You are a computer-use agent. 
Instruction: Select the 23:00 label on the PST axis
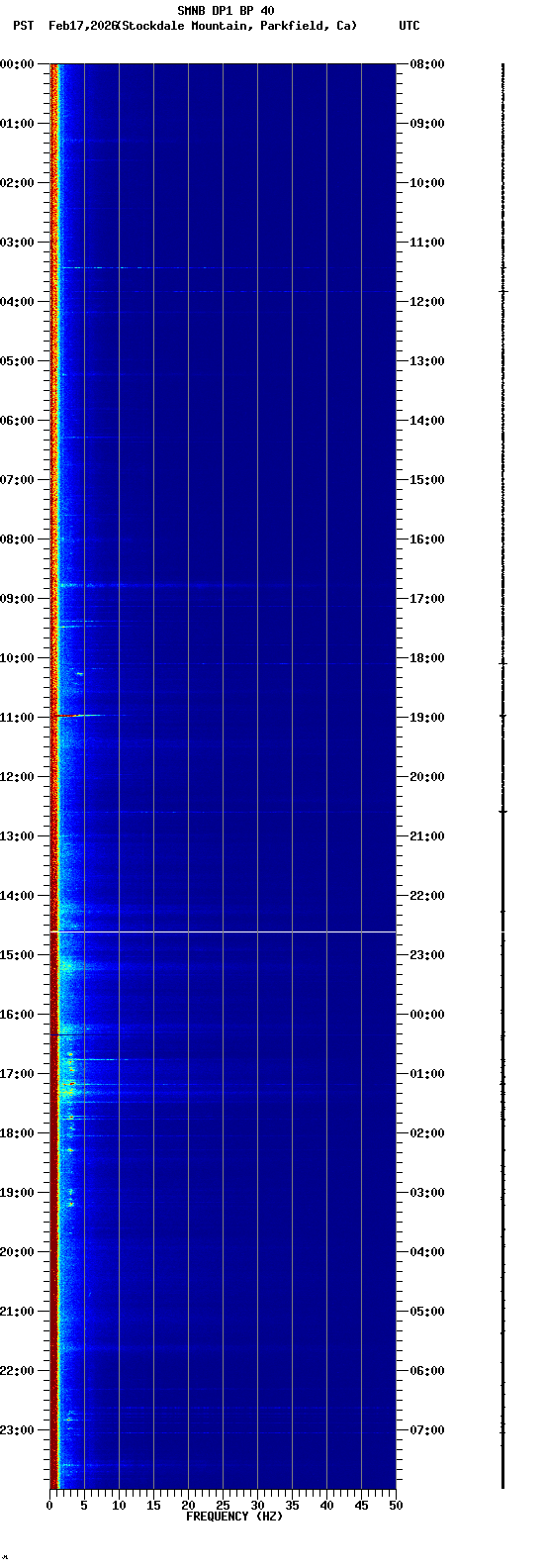[x=18, y=1430]
